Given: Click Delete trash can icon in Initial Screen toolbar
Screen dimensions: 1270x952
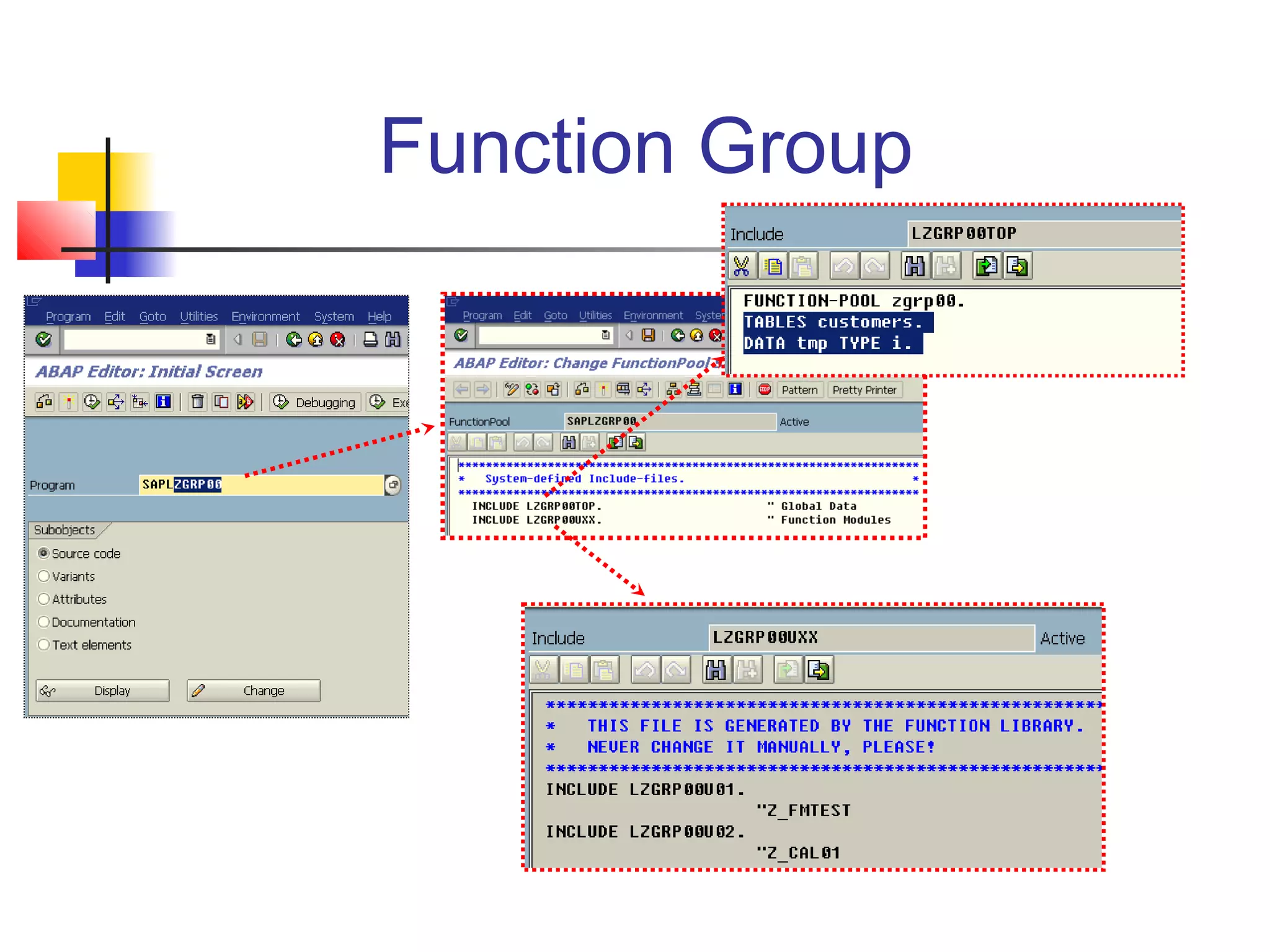Looking at the screenshot, I should pyautogui.click(x=197, y=402).
